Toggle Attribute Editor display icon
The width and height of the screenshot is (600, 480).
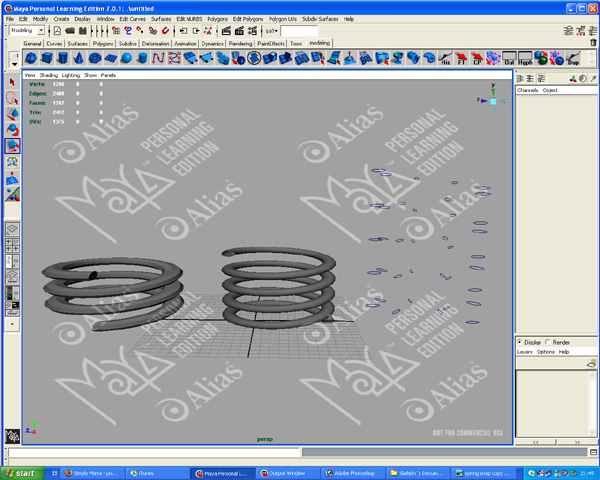coord(569,31)
